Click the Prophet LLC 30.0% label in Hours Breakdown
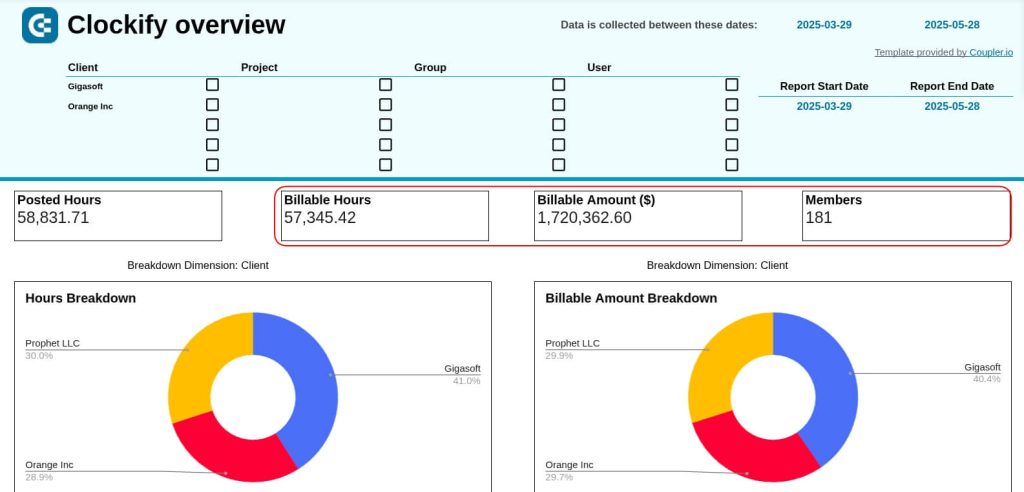This screenshot has height=492, width=1024. 52,350
